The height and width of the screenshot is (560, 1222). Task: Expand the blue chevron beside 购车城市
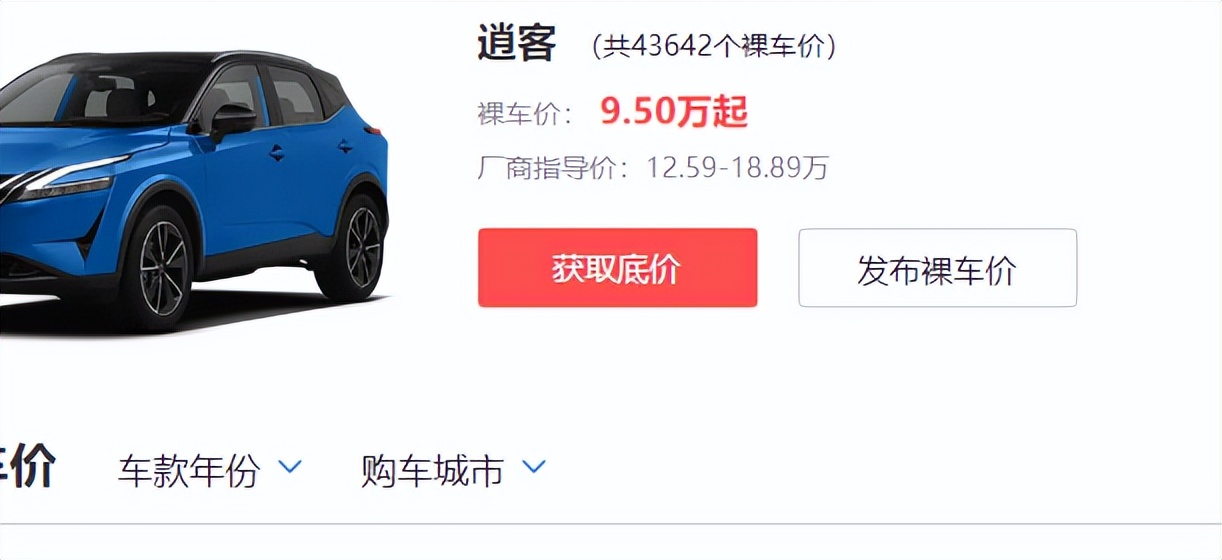pyautogui.click(x=534, y=466)
